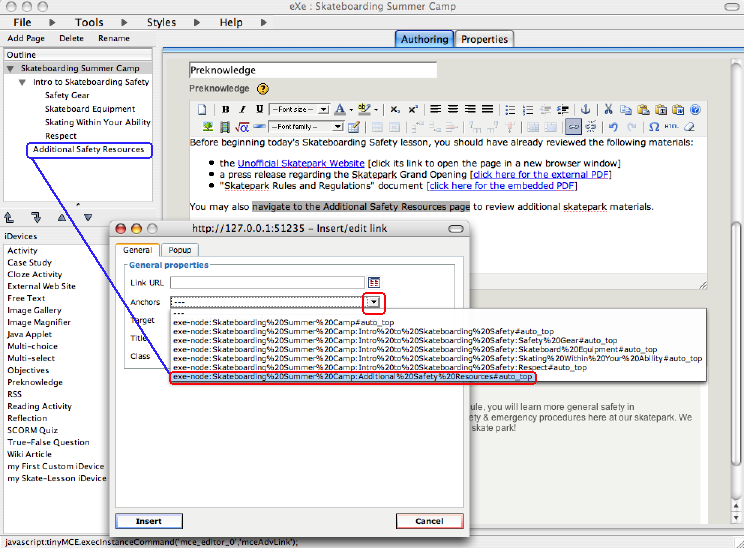744x548 pixels.
Task: Insert an image with the picture icon
Action: [x=208, y=127]
